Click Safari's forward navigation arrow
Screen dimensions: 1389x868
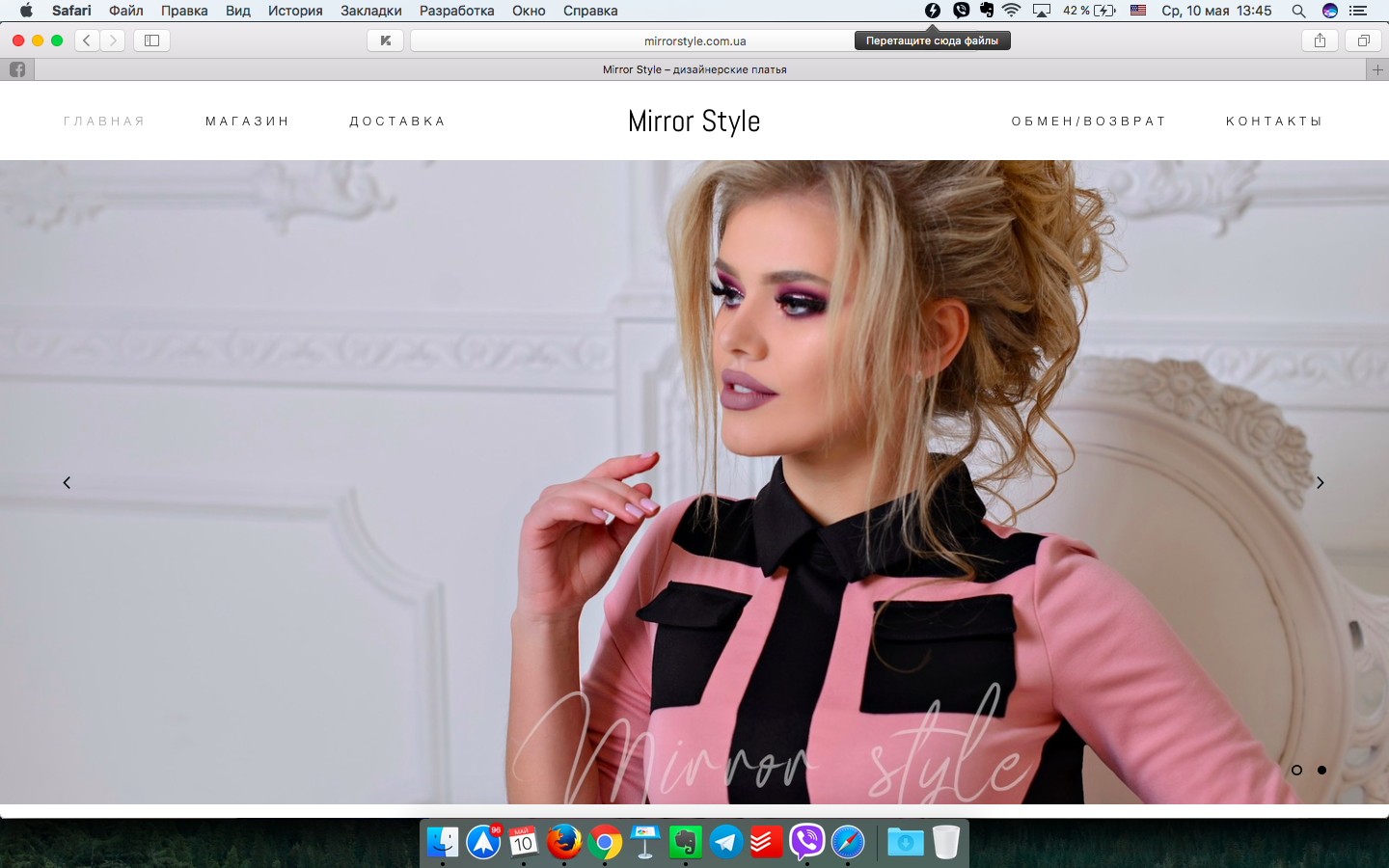(x=113, y=41)
